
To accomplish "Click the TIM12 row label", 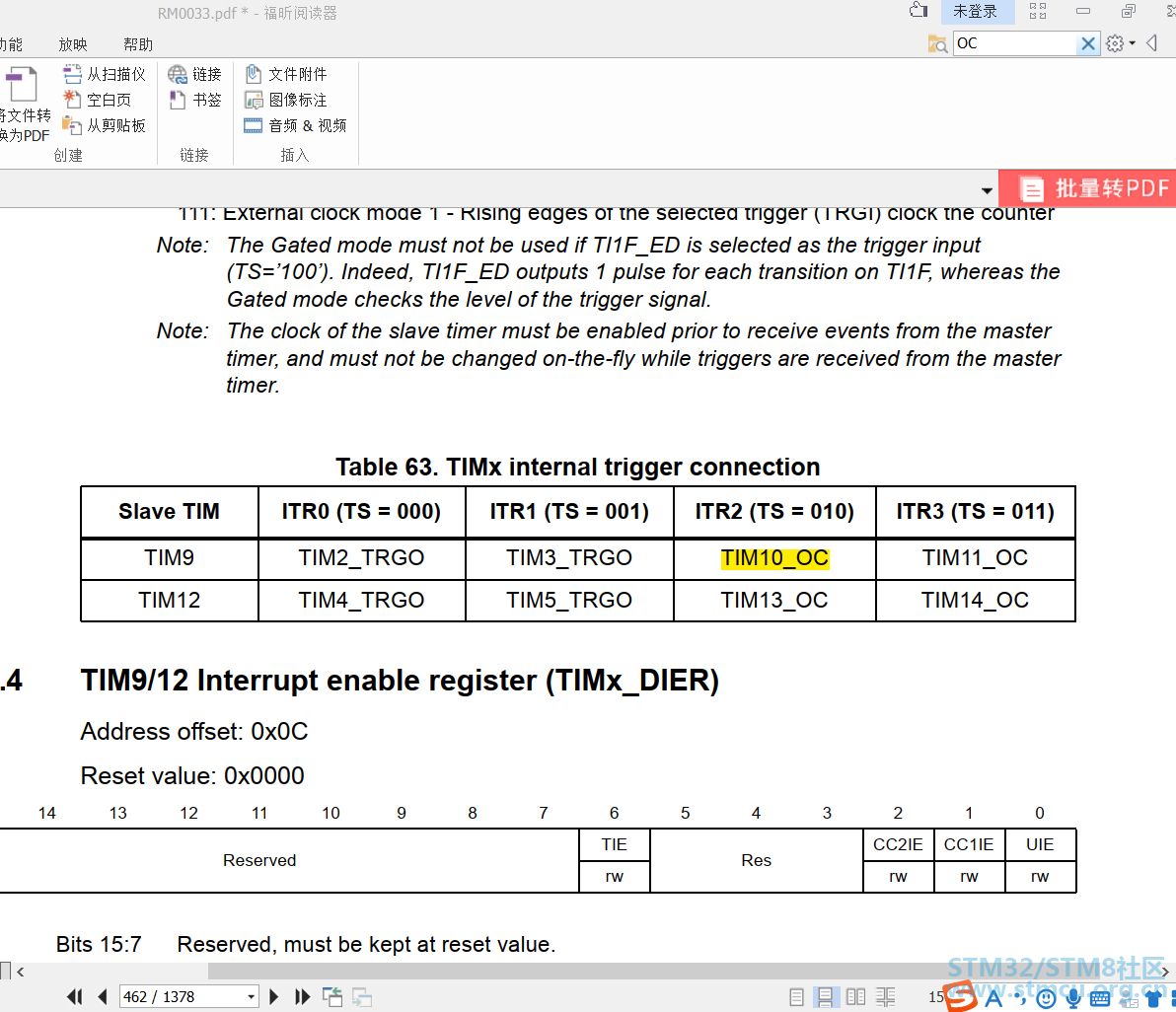I will (x=170, y=601).
